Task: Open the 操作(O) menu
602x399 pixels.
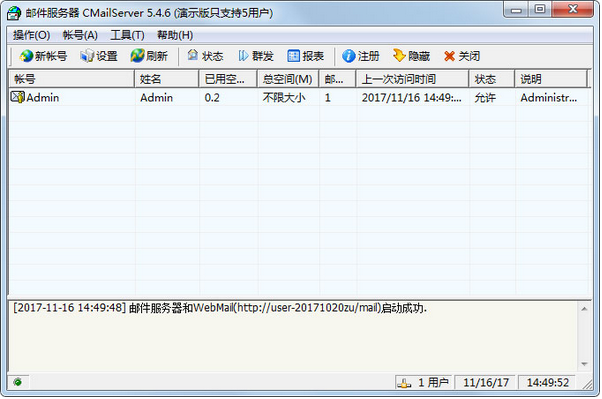Action: 31,35
